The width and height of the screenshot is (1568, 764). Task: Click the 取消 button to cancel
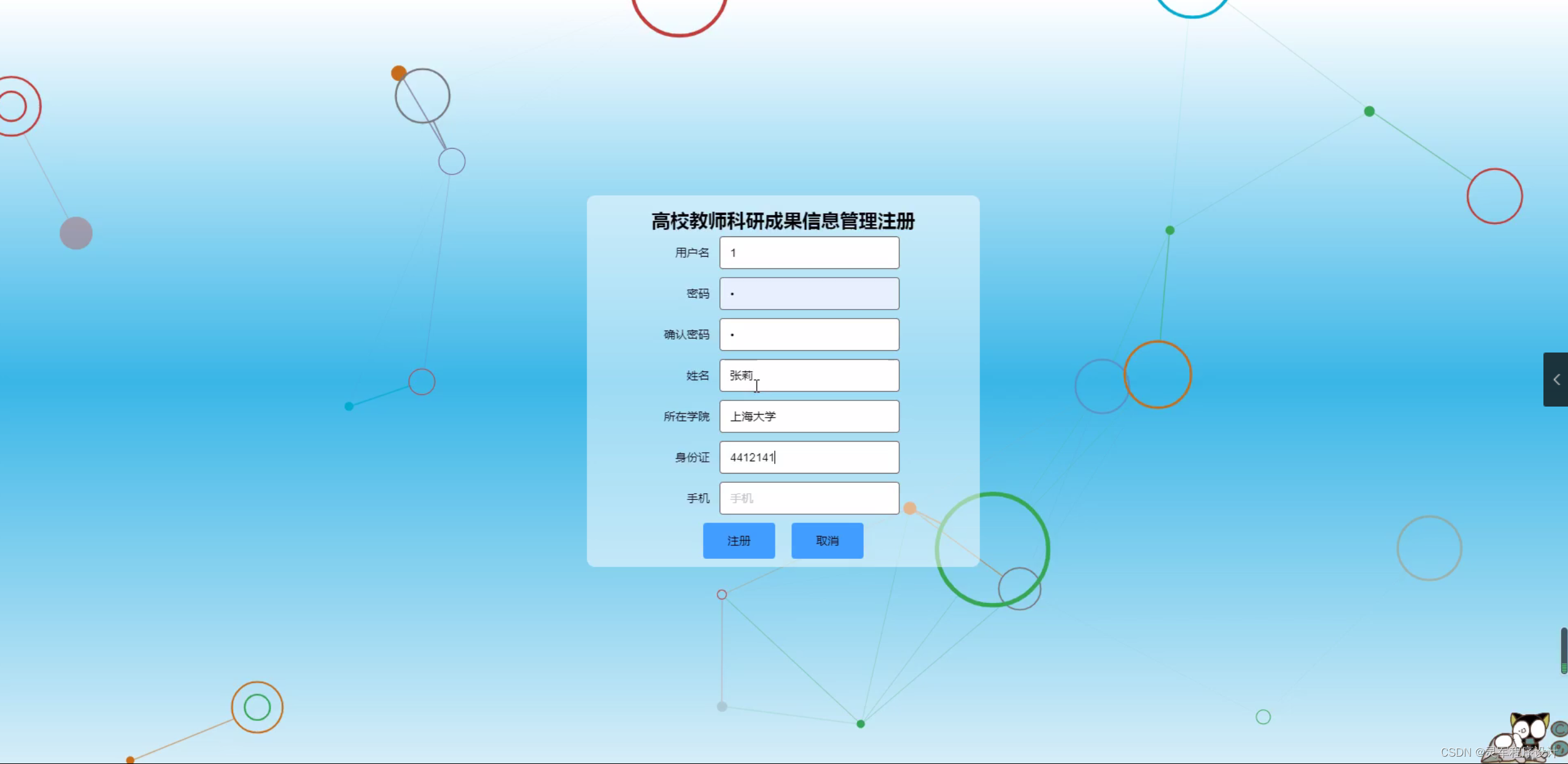pyautogui.click(x=826, y=540)
